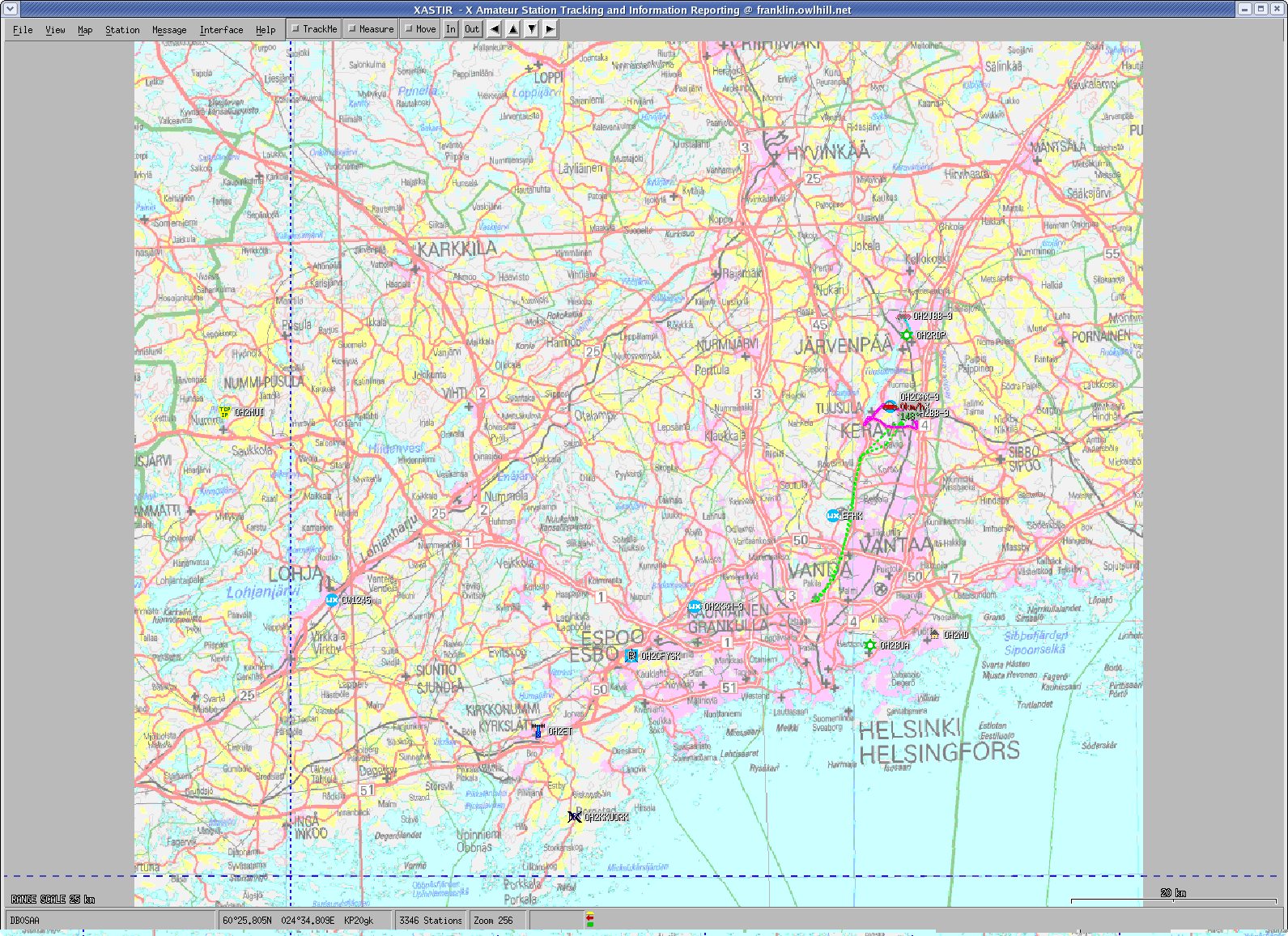The height and width of the screenshot is (936, 1288).
Task: Click the HYVINKÄÄ label on the map
Action: pyautogui.click(x=828, y=151)
